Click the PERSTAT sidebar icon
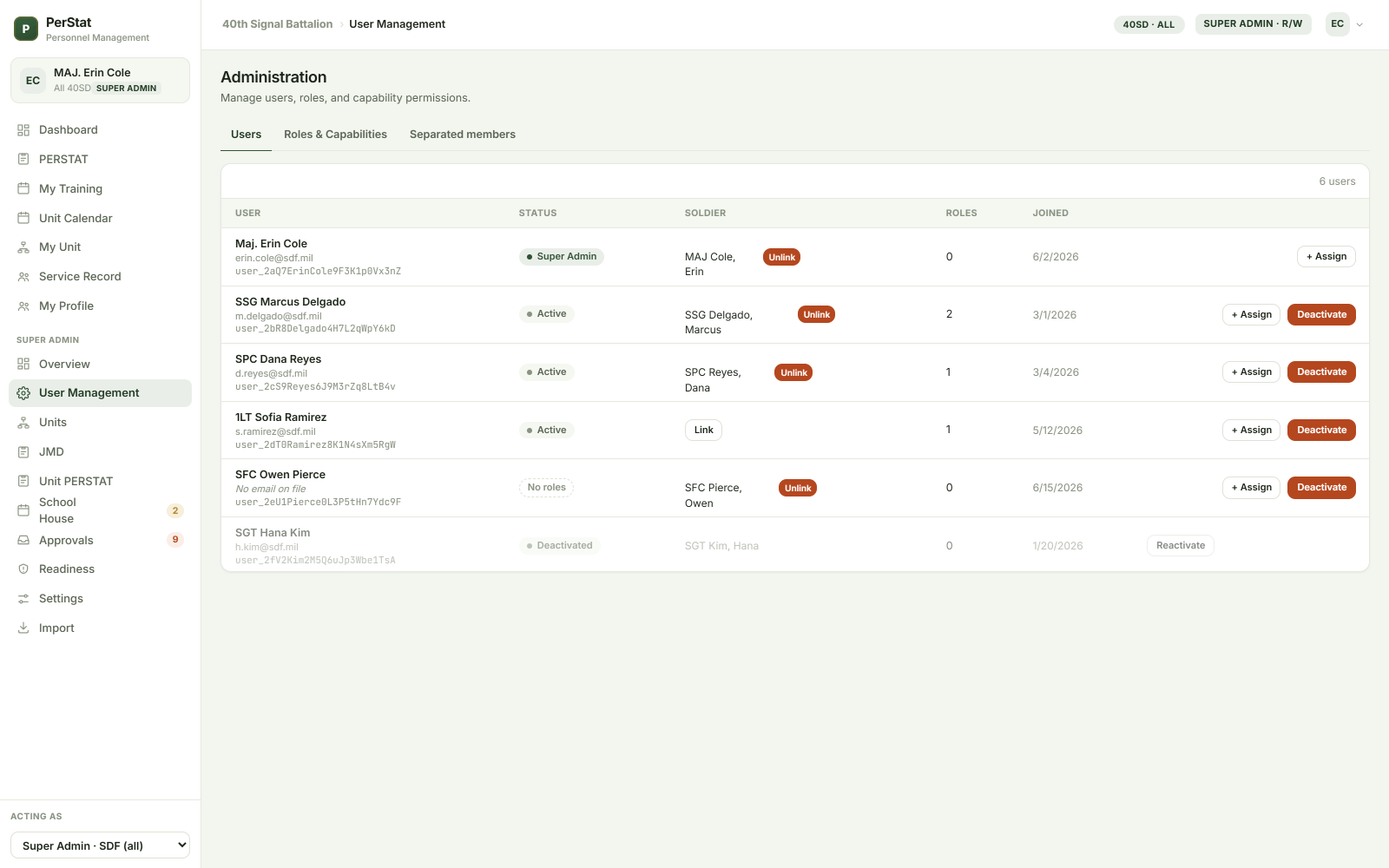The width and height of the screenshot is (1389, 868). 23,160
